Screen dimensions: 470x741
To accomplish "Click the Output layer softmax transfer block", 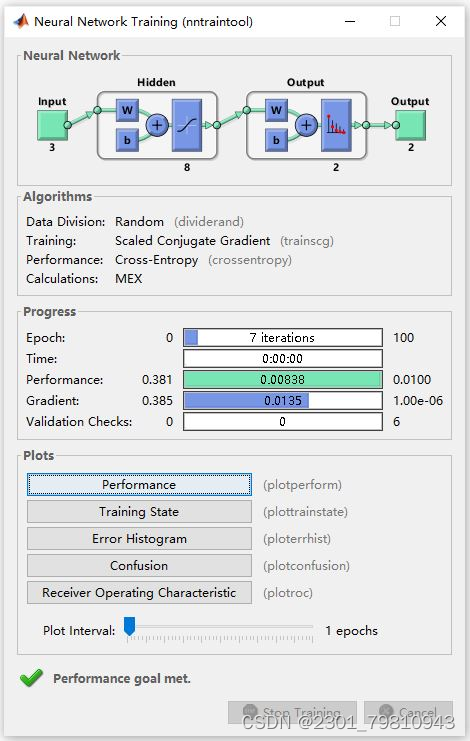I will click(336, 125).
